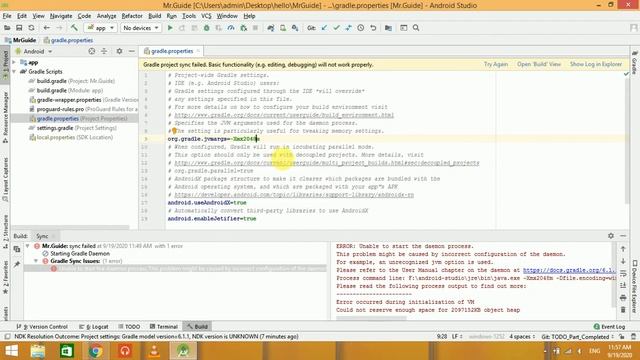Click Open 'Build' View link
Screen dimensions: 640x360
539,64
